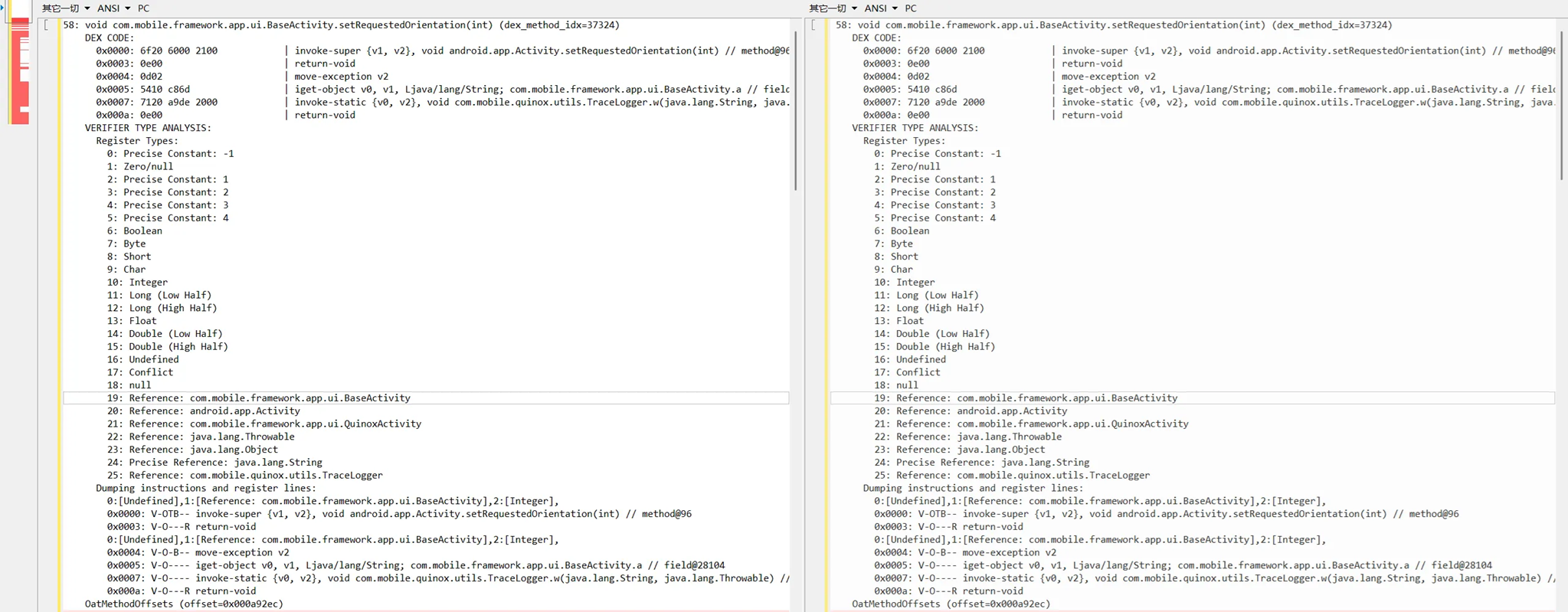This screenshot has height=612, width=1568.
Task: Open the 其它一切 dropdown in left pane
Action: (x=66, y=8)
